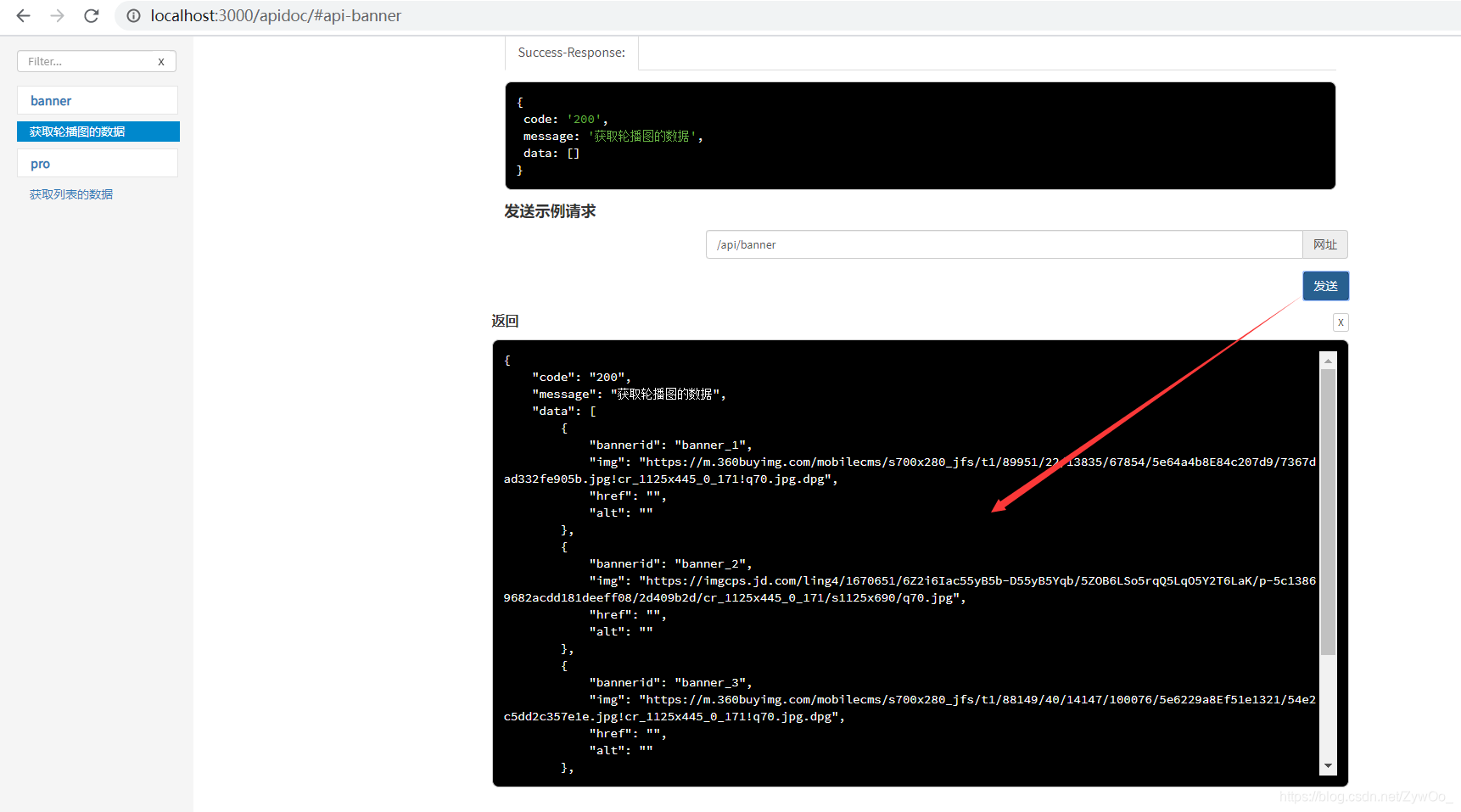Select 获取轮播图的数据 sidebar item

point(98,132)
